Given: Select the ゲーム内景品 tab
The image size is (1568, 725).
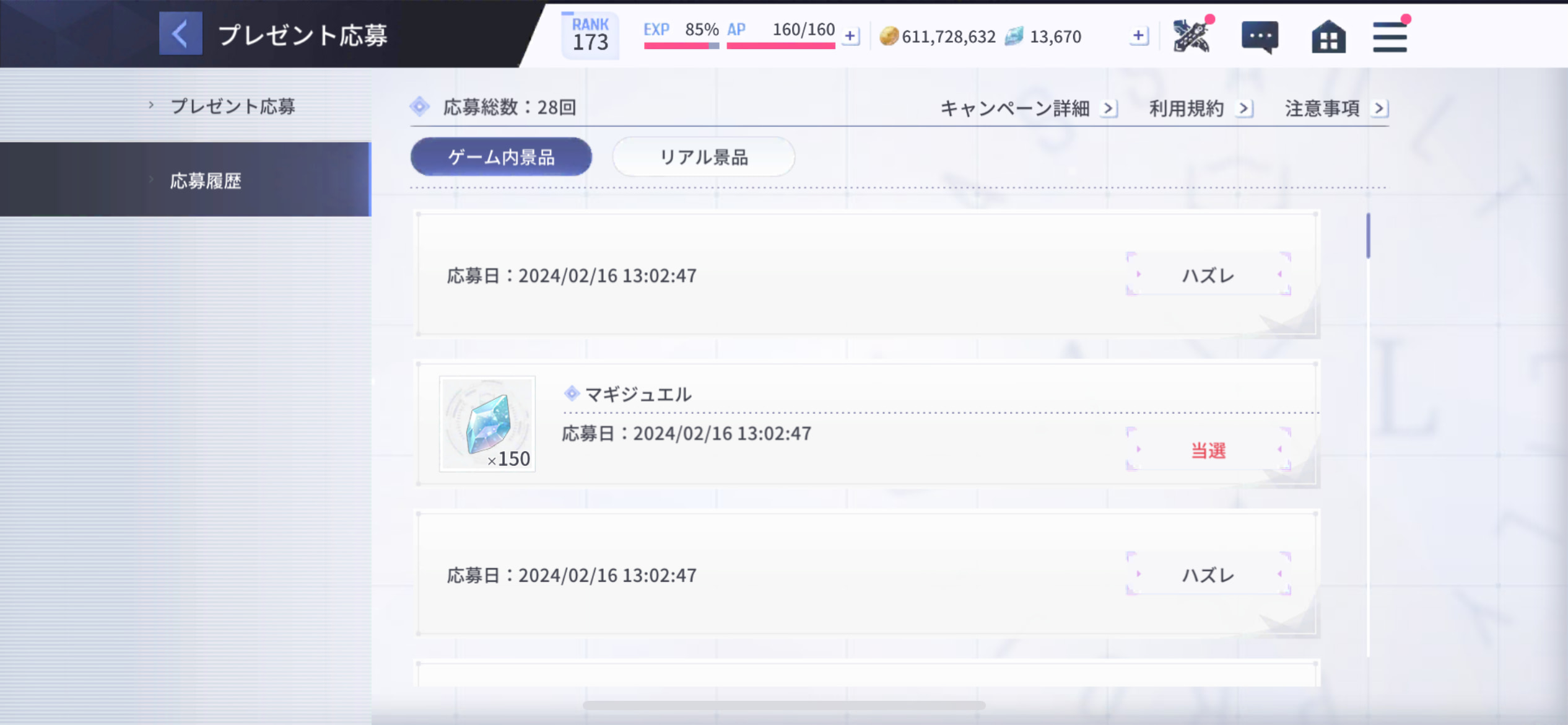Looking at the screenshot, I should point(500,157).
